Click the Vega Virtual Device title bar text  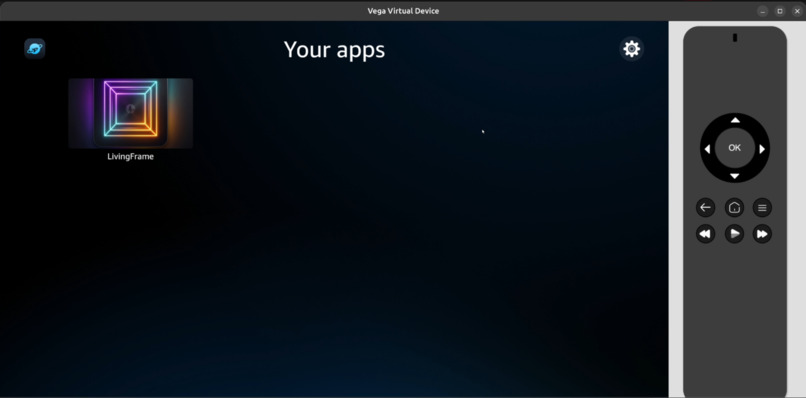403,11
